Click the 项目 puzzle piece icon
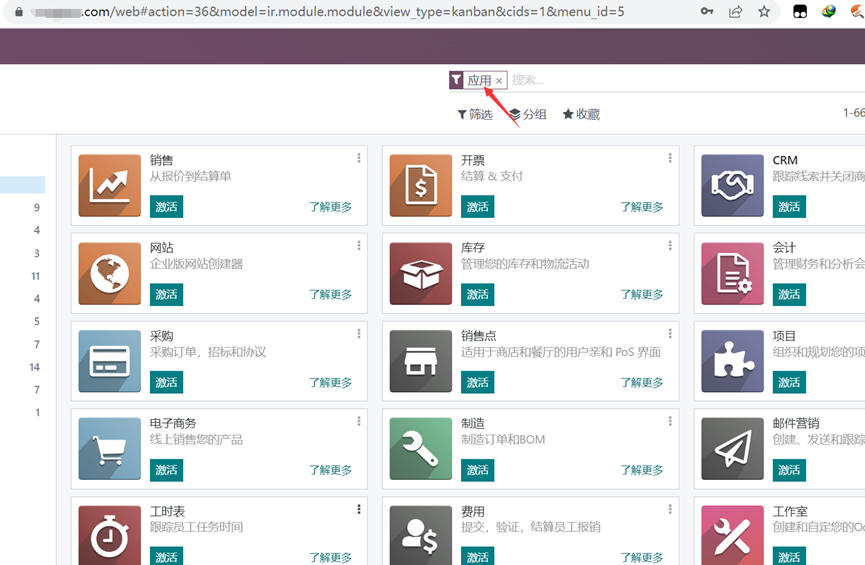 (x=733, y=361)
